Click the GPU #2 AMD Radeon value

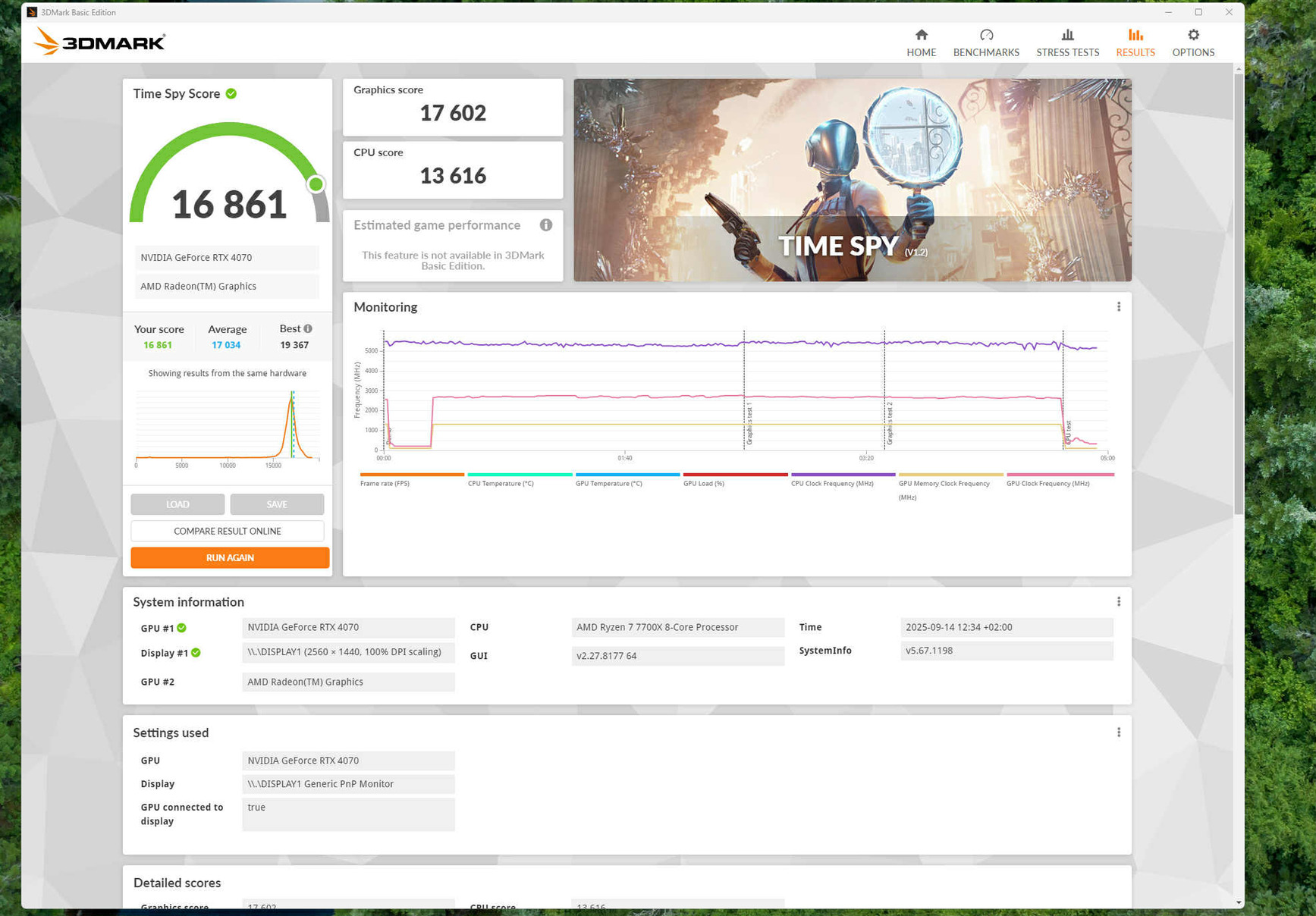348,682
